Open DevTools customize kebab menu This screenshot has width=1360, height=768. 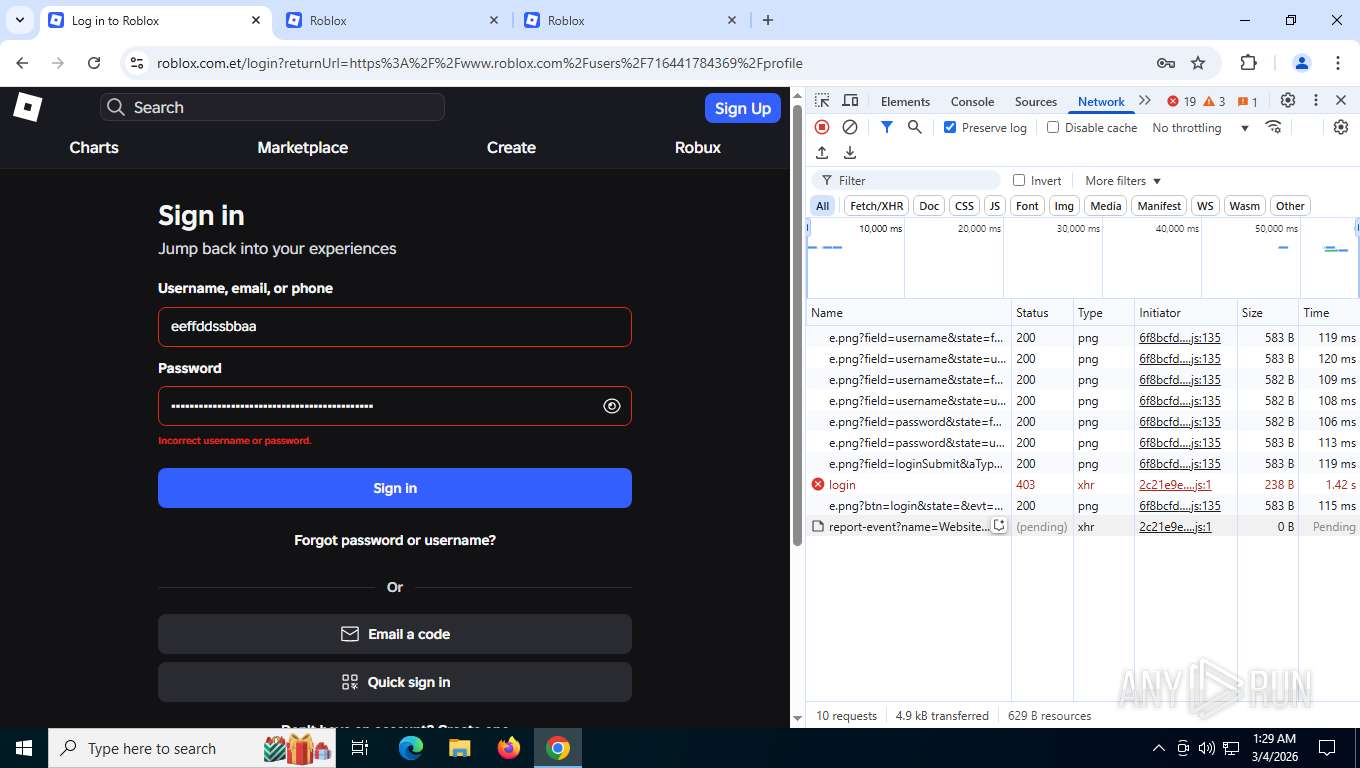(x=1316, y=101)
